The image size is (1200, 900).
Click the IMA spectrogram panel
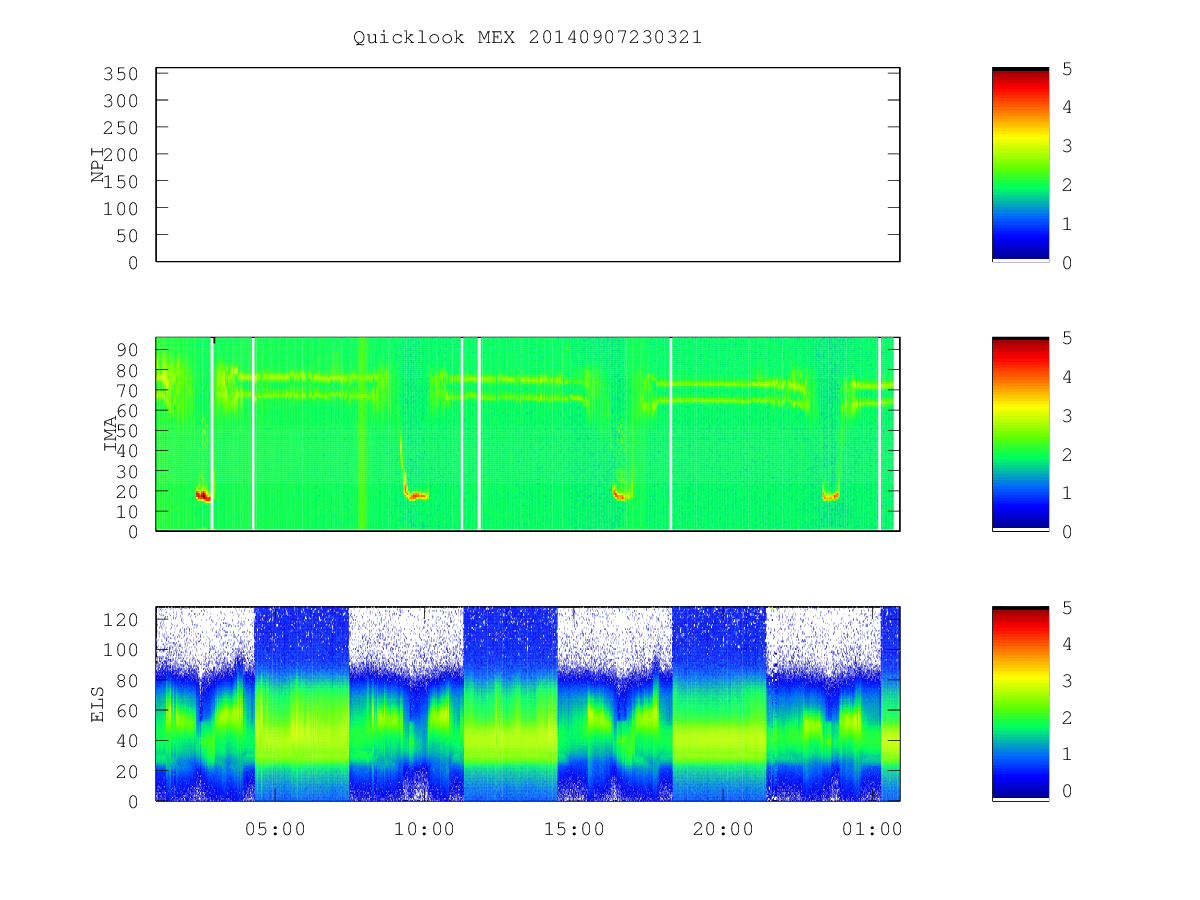[528, 434]
